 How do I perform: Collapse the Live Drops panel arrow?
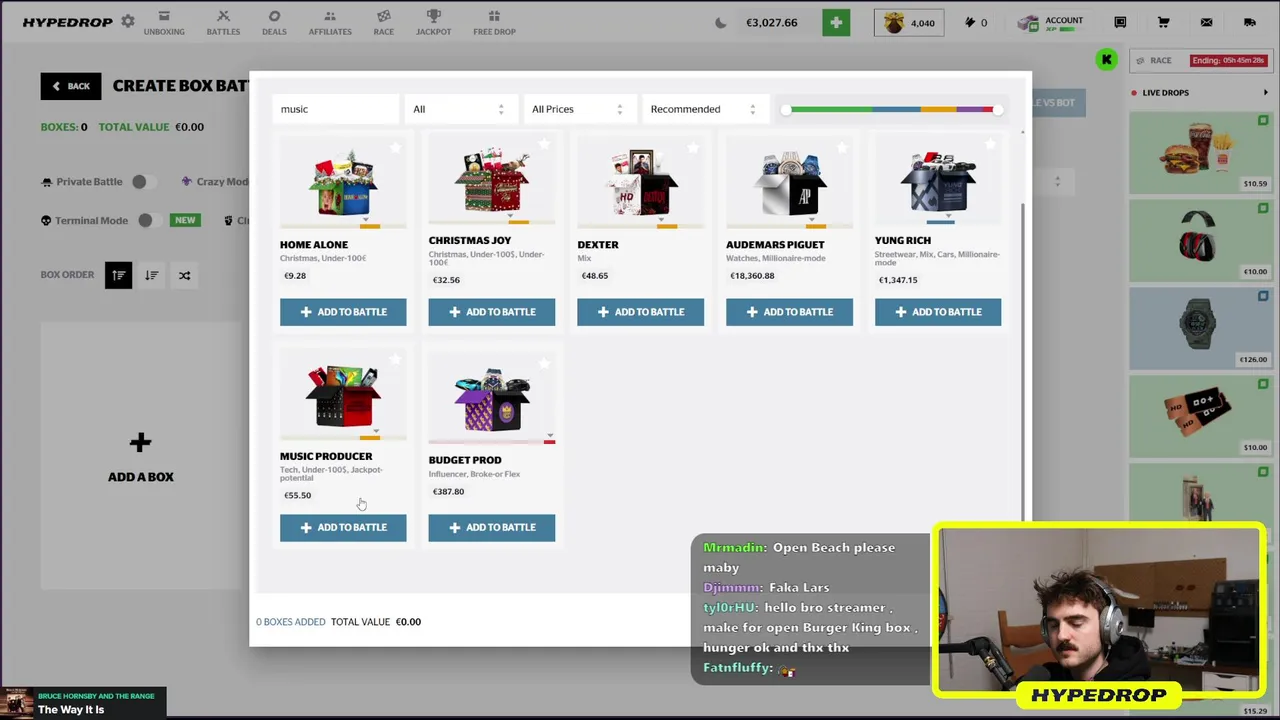pos(1265,93)
